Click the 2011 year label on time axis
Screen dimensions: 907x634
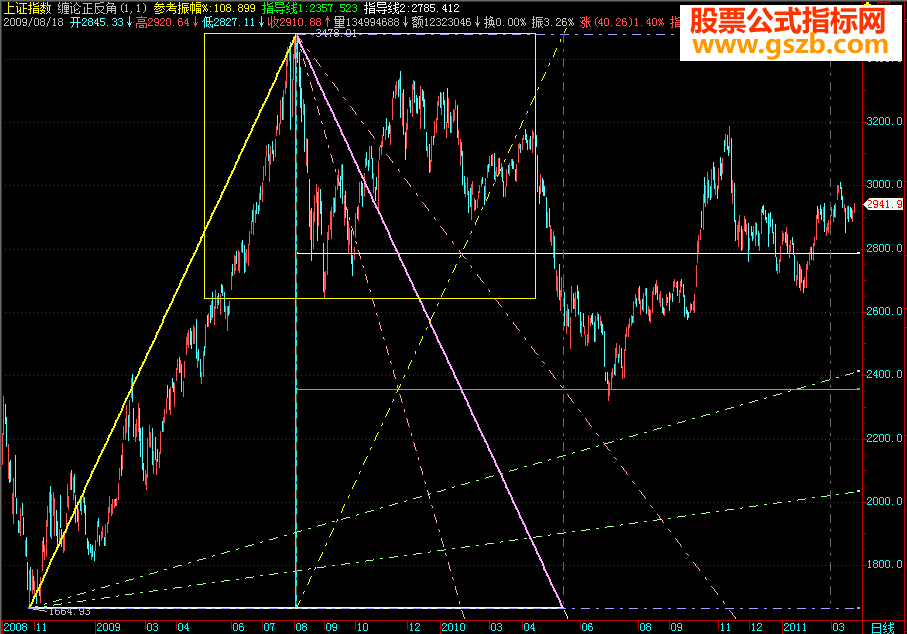(x=795, y=627)
